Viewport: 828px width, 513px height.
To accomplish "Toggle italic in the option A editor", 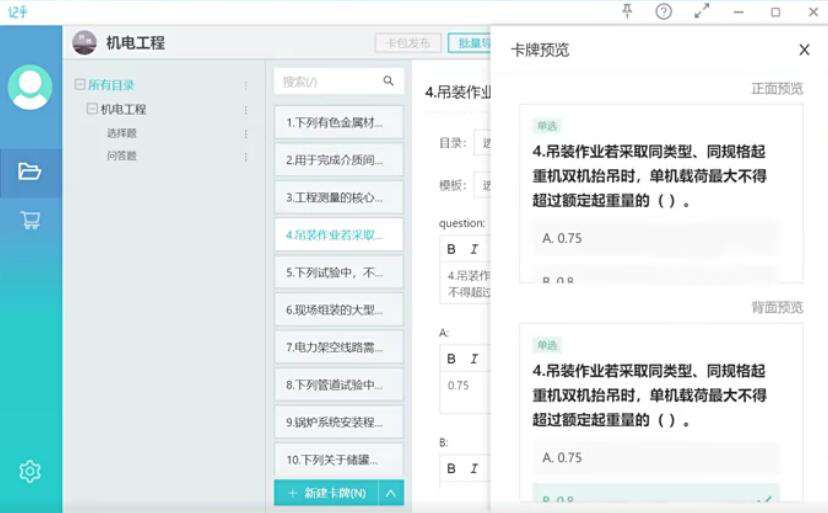I will (474, 358).
